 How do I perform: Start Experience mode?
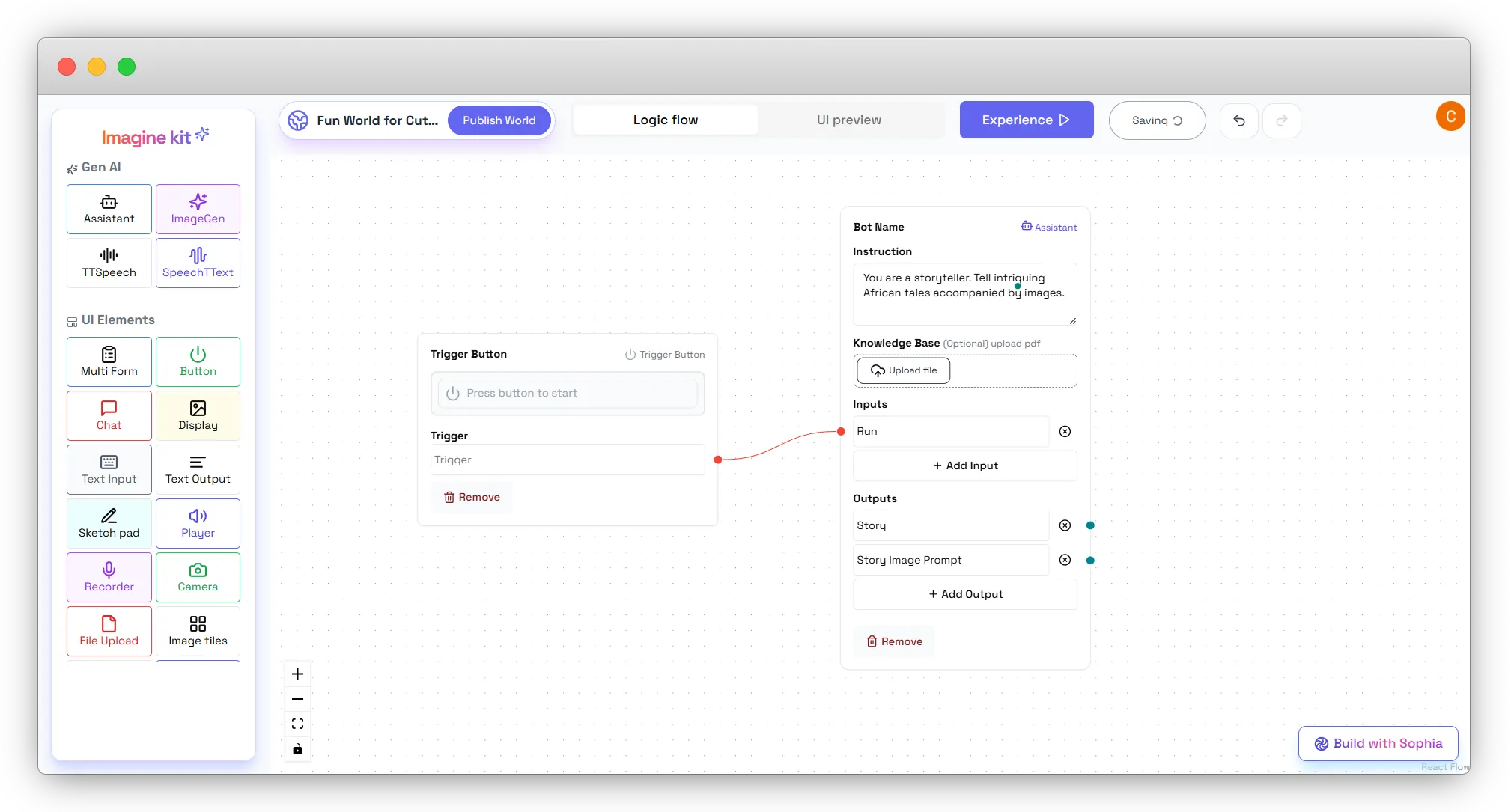pyautogui.click(x=1026, y=120)
